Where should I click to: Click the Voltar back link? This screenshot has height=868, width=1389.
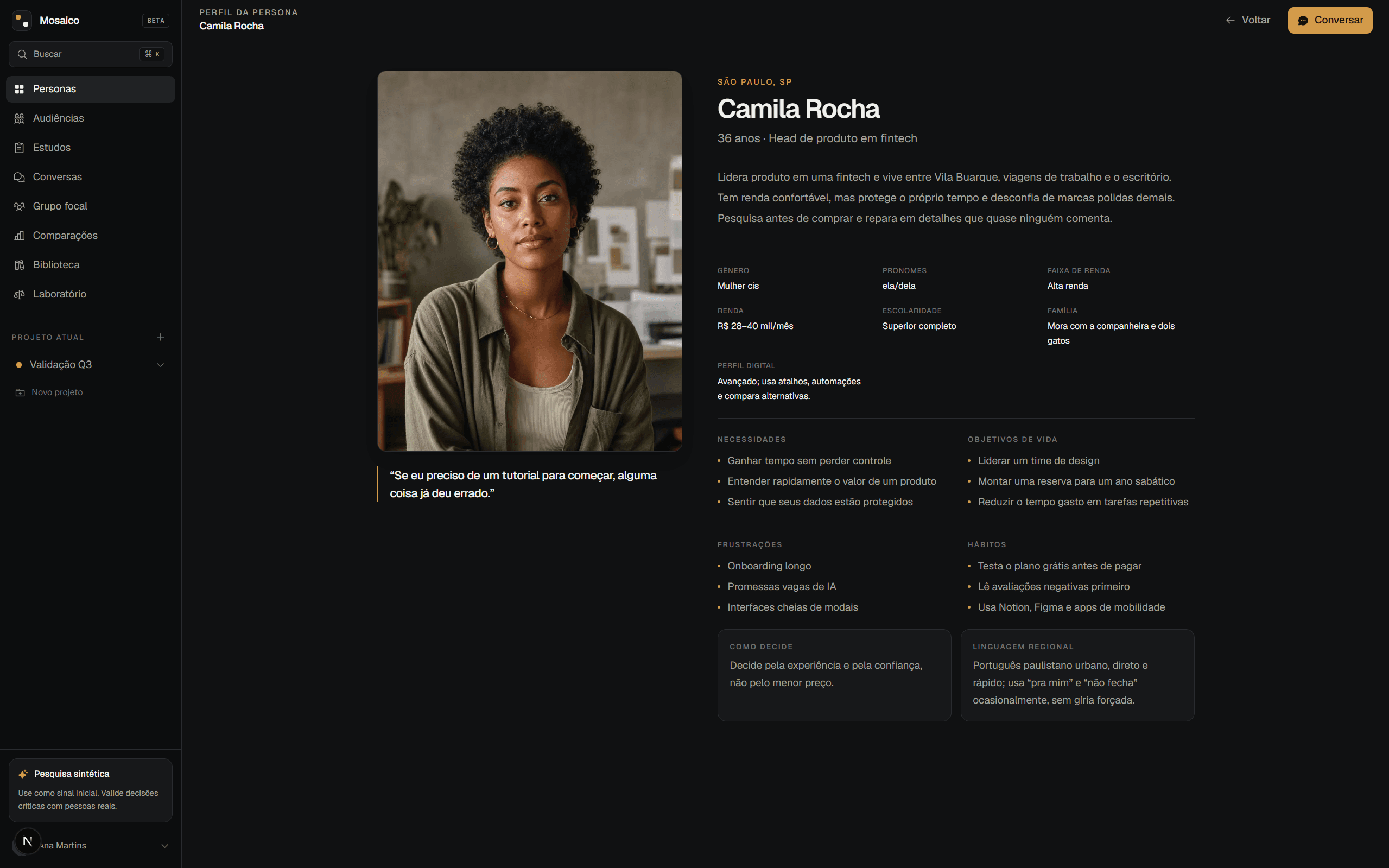point(1248,20)
